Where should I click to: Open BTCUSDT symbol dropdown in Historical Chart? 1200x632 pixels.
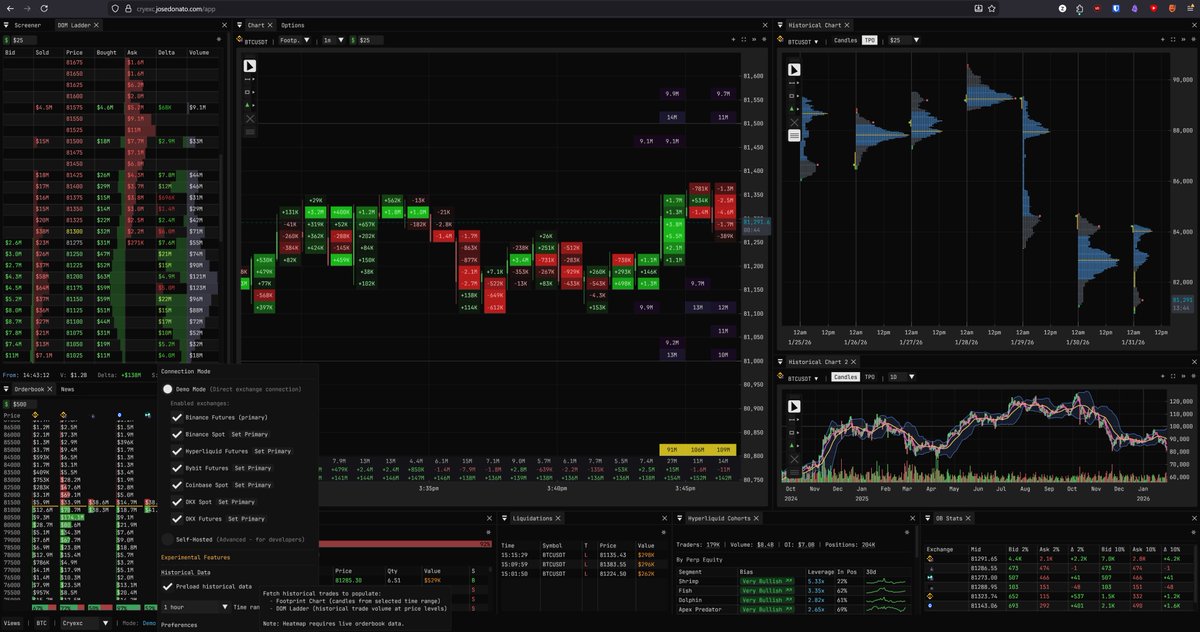(804, 41)
